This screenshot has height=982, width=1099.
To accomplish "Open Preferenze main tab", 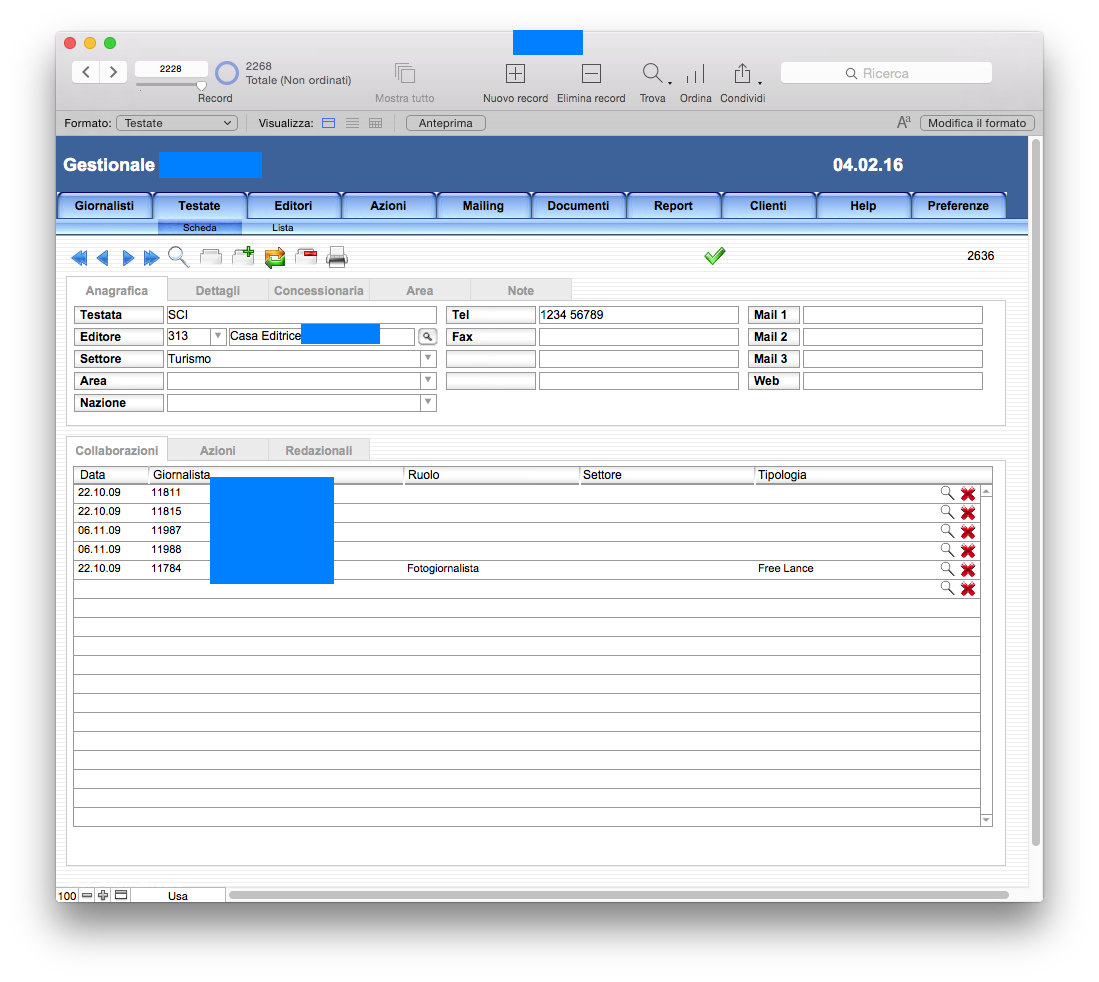I will coord(957,206).
